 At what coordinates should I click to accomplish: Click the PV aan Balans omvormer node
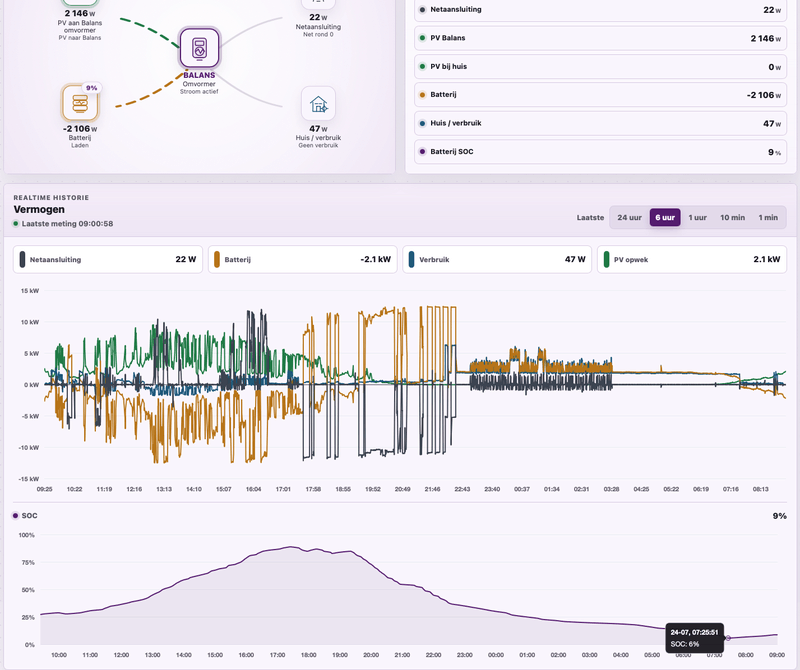click(80, 23)
